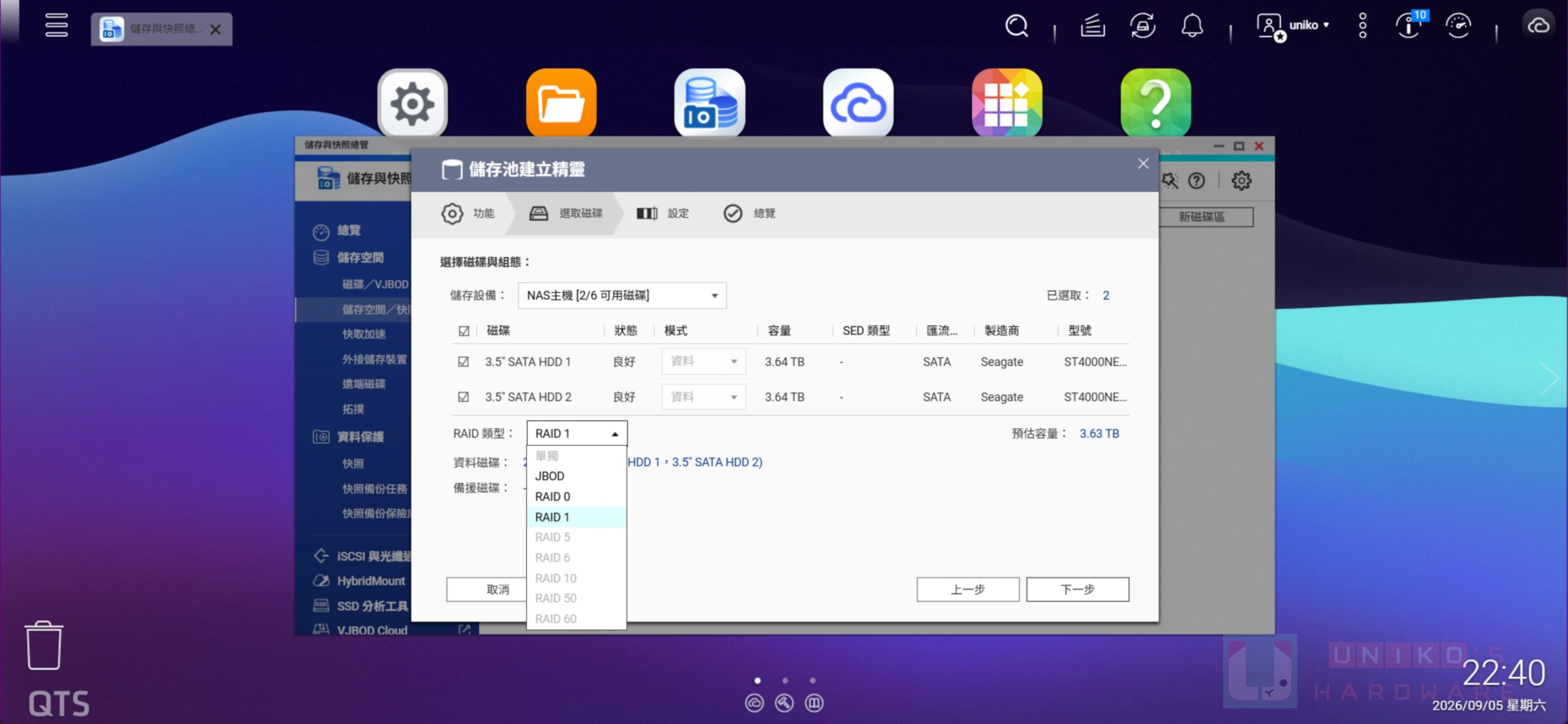
Task: Uncheck the 3.5" SATA HDD 1 checkbox
Action: (x=463, y=362)
